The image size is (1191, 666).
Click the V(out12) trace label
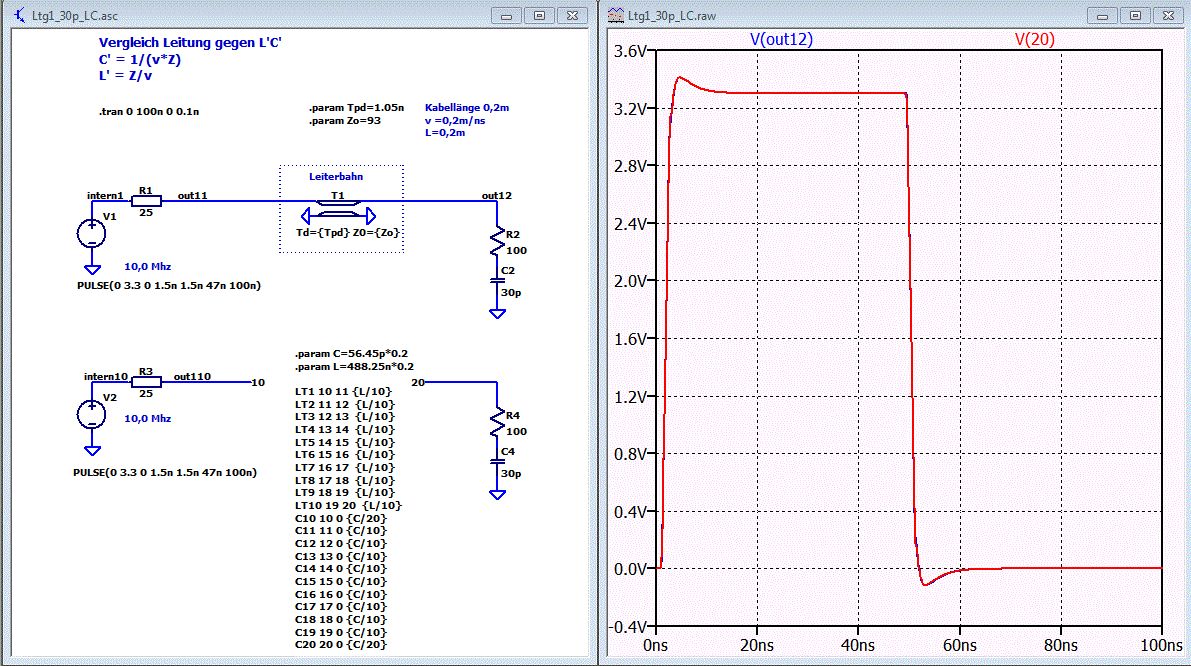781,39
